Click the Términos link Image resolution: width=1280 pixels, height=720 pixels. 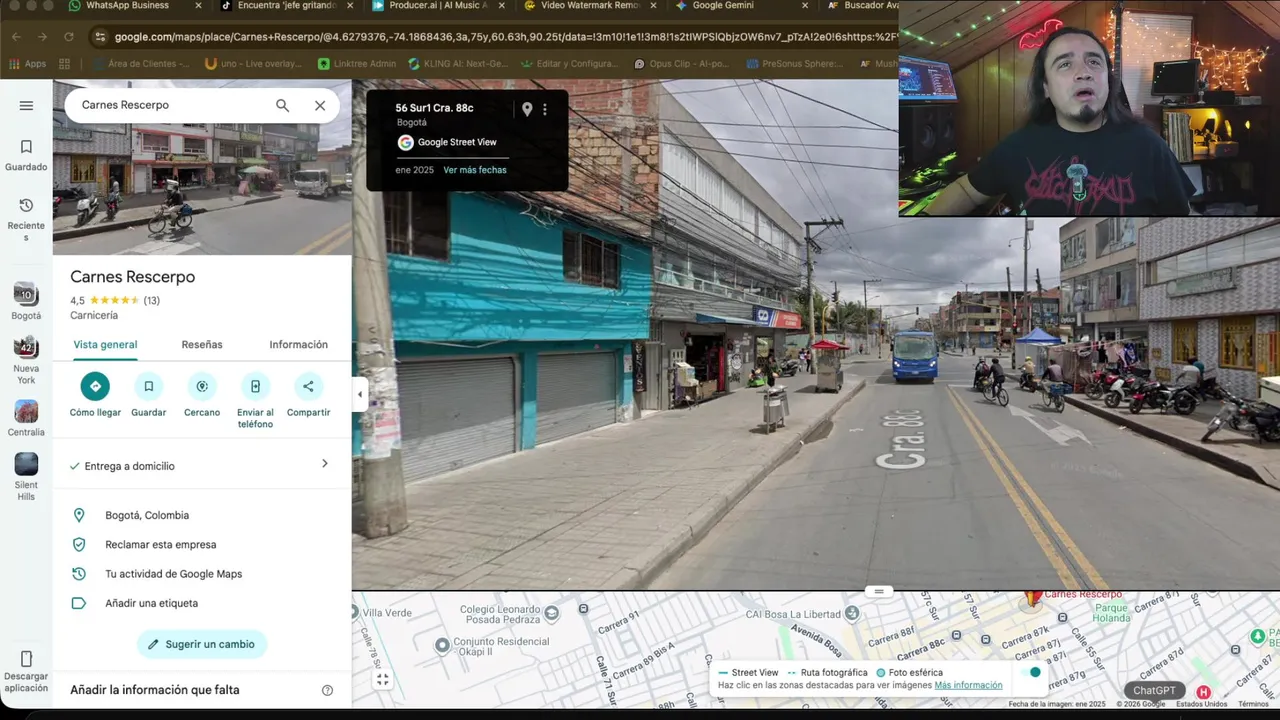(1253, 704)
